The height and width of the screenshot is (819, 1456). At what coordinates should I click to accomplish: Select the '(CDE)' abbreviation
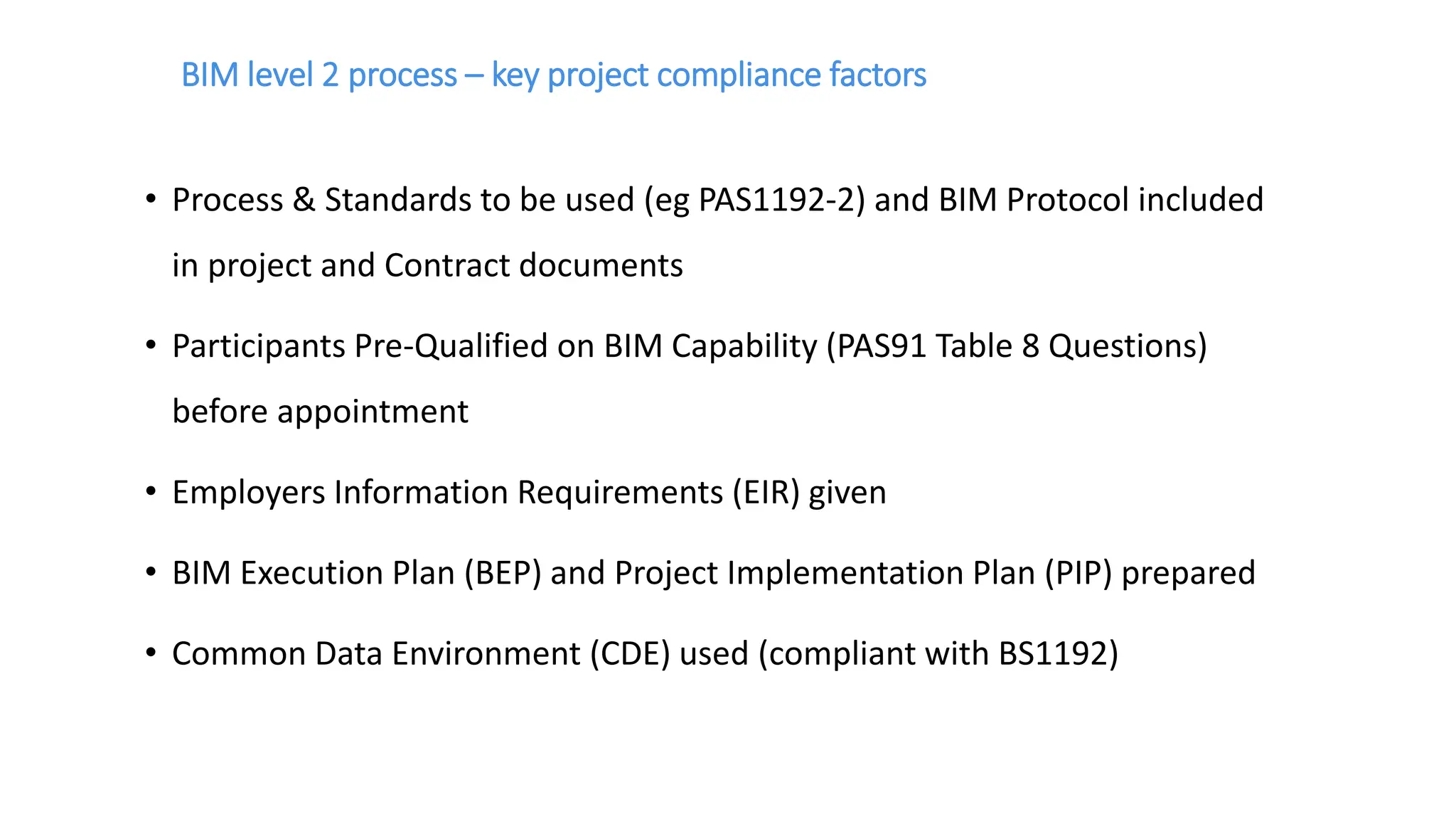[630, 654]
